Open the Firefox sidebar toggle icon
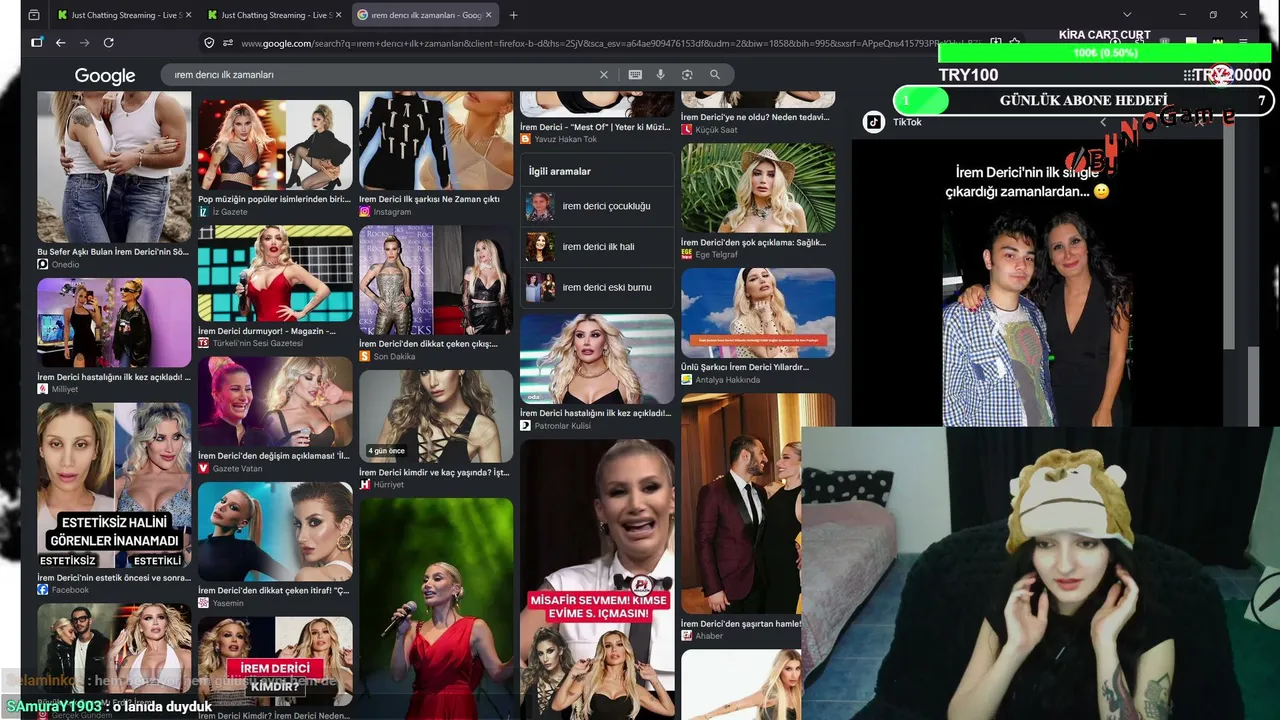The width and height of the screenshot is (1280, 720). (37, 43)
